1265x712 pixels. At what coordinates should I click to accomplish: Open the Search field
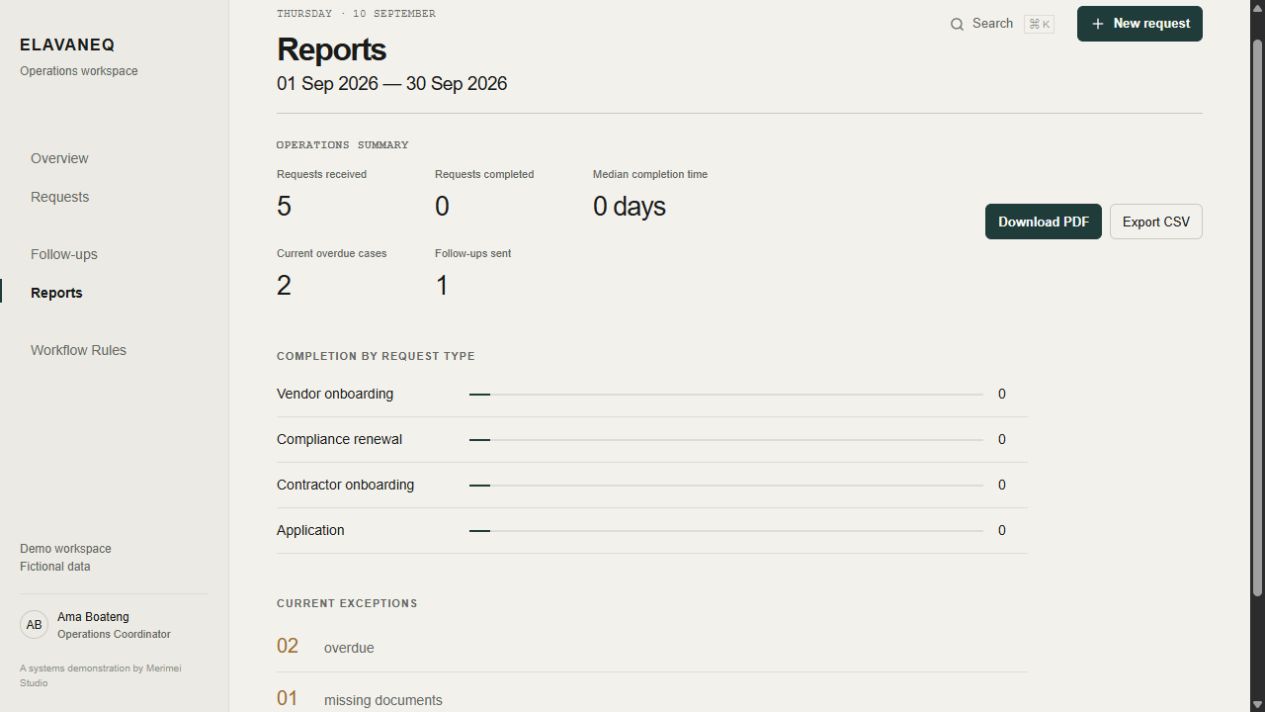(x=1001, y=24)
